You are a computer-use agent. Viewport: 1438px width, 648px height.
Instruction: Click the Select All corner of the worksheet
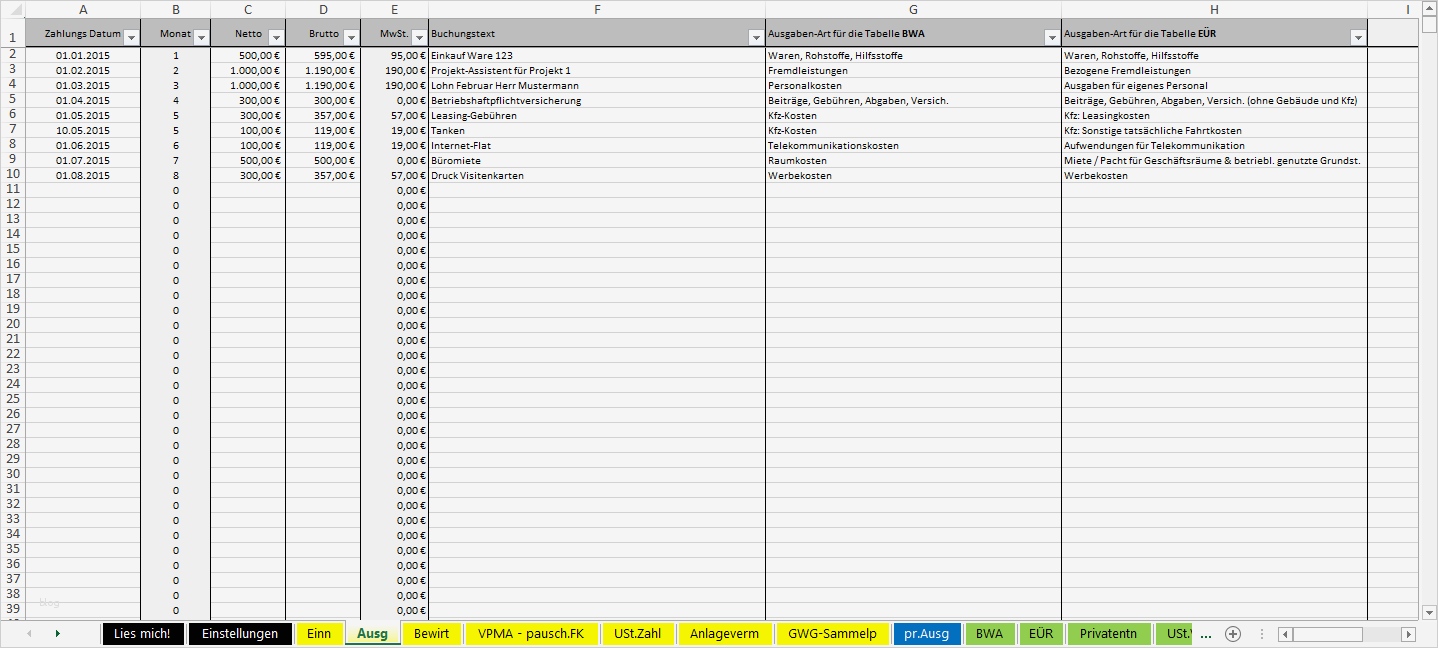pos(14,9)
